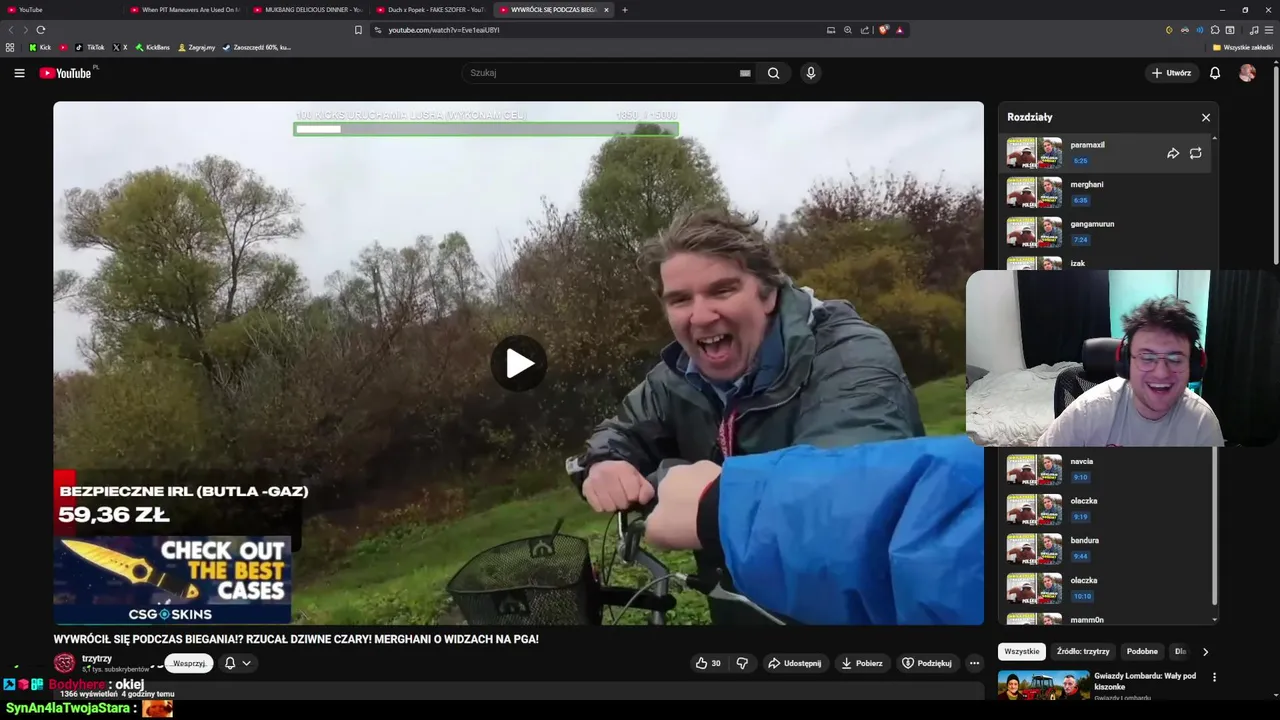Click the Pobierz download button
The width and height of the screenshot is (1280, 720).
pyautogui.click(x=861, y=663)
